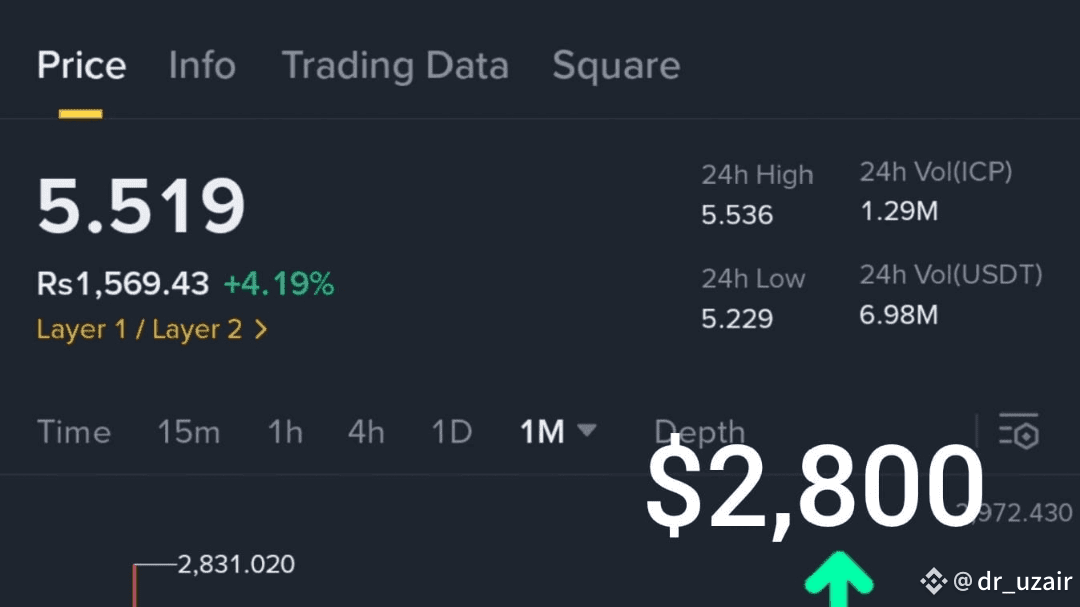
Task: Open the Info tab
Action: [x=202, y=66]
